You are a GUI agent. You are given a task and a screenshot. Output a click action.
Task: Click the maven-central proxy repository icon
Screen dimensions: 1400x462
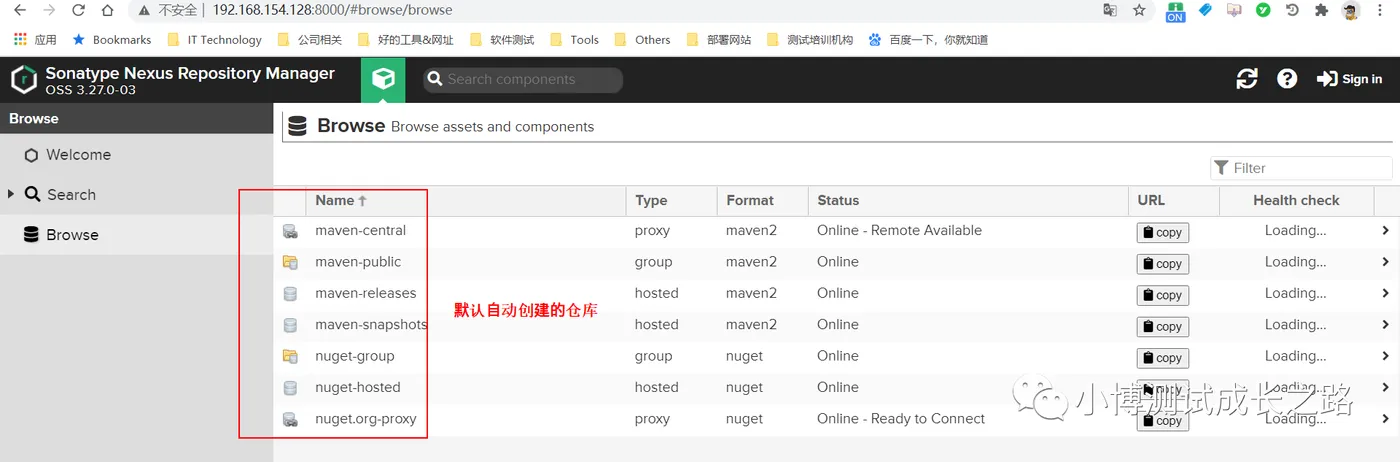coord(290,231)
